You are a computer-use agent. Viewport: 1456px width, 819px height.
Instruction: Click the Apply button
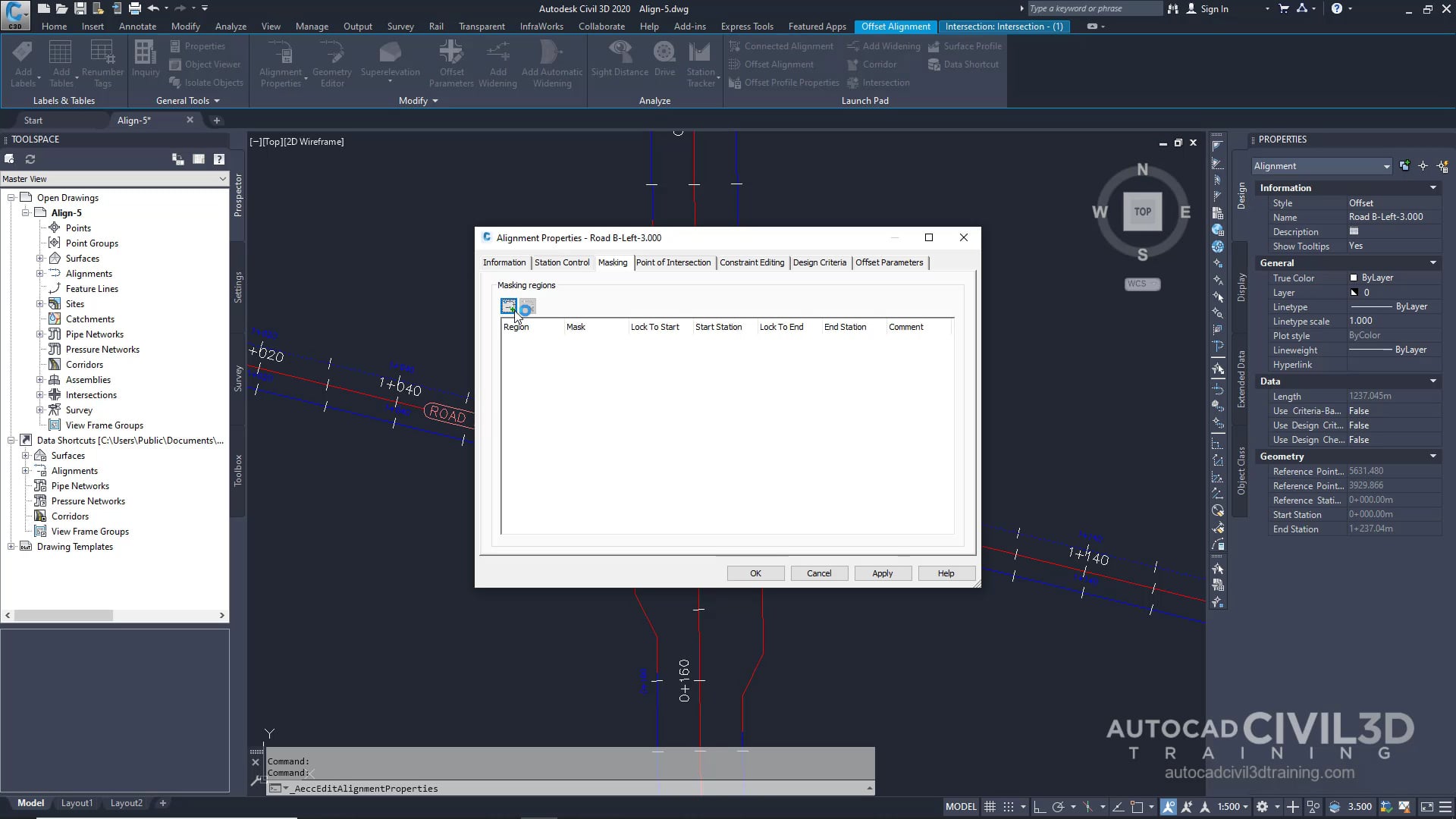pyautogui.click(x=882, y=573)
